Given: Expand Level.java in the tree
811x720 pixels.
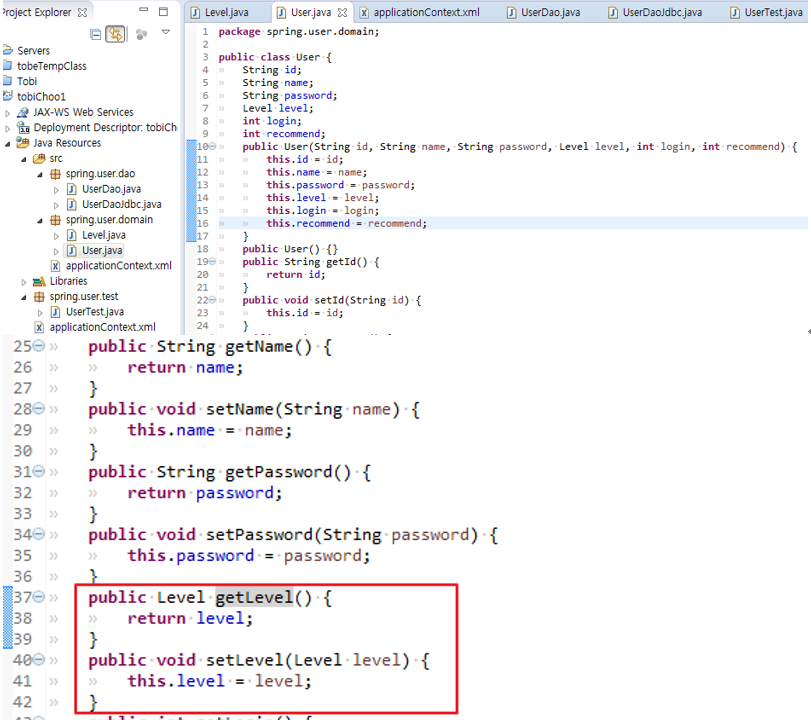Looking at the screenshot, I should click(x=56, y=236).
